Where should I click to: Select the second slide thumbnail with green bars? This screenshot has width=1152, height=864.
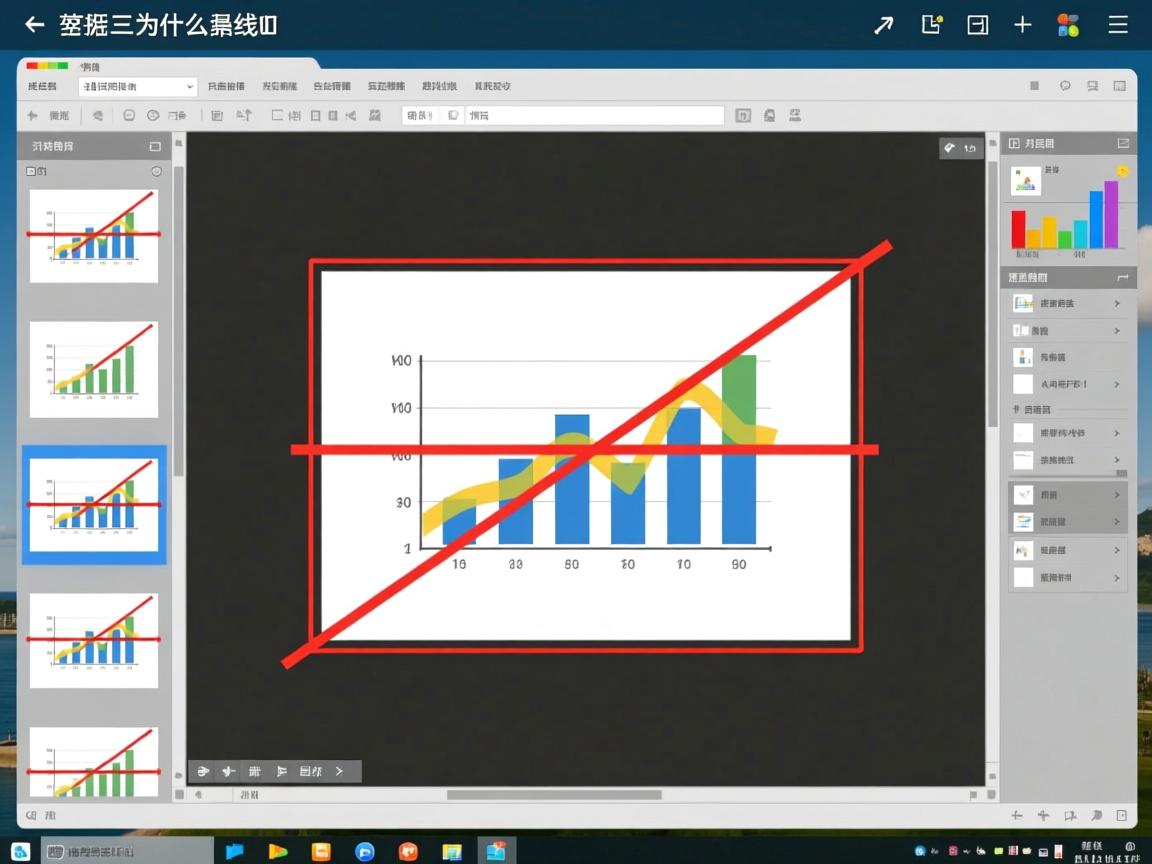click(94, 369)
